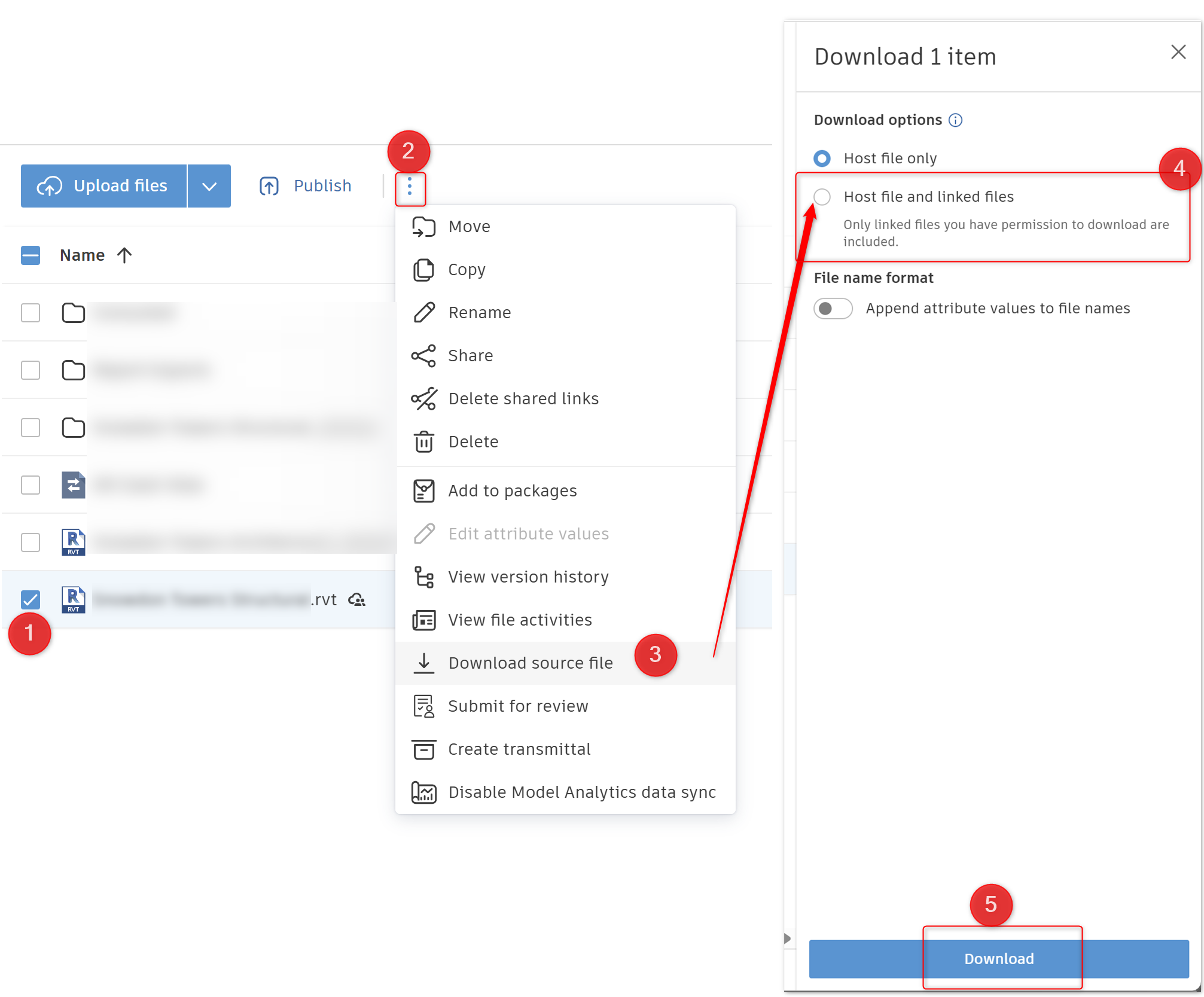Click the Add to packages icon
1204x997 pixels.
[x=424, y=491]
